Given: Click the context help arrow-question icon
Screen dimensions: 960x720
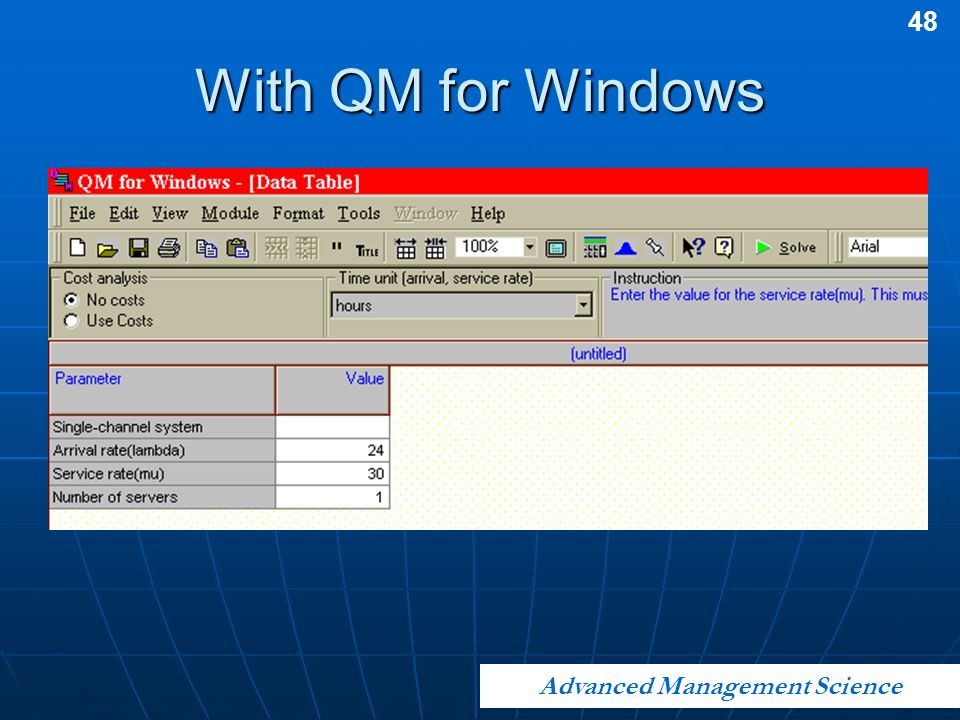Looking at the screenshot, I should coord(693,247).
